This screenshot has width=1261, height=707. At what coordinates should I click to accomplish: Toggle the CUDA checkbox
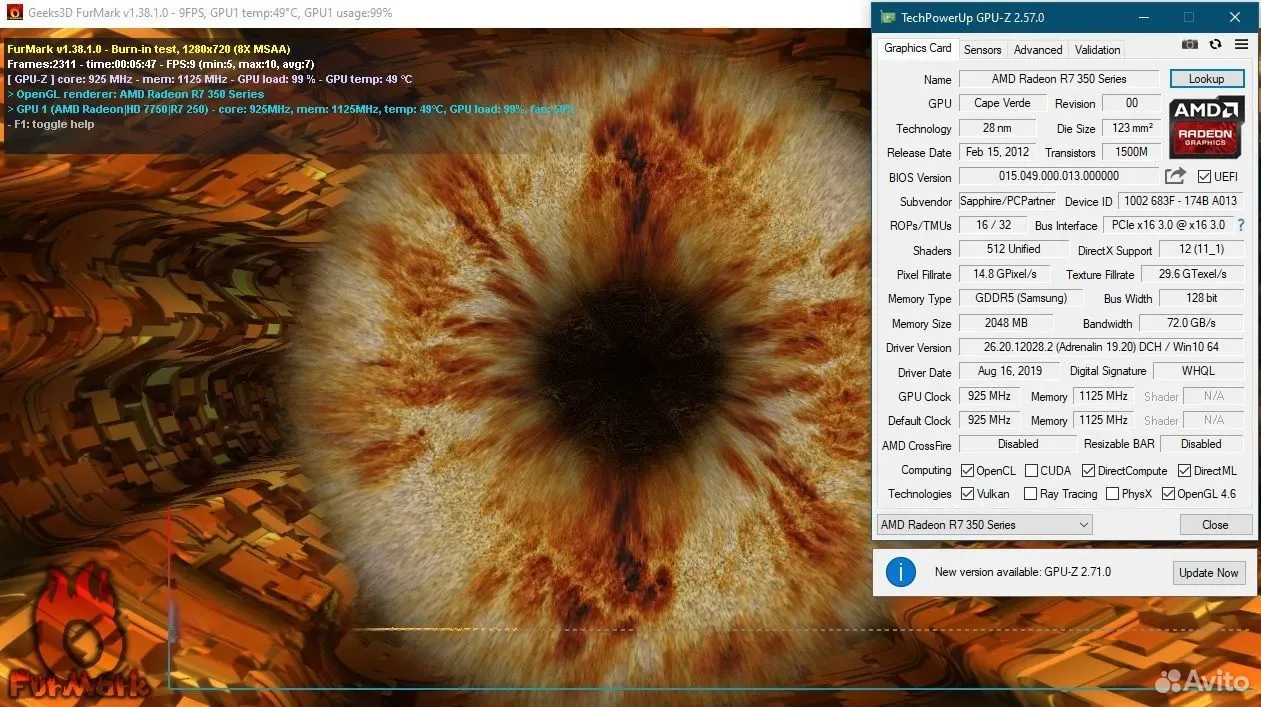click(1031, 471)
